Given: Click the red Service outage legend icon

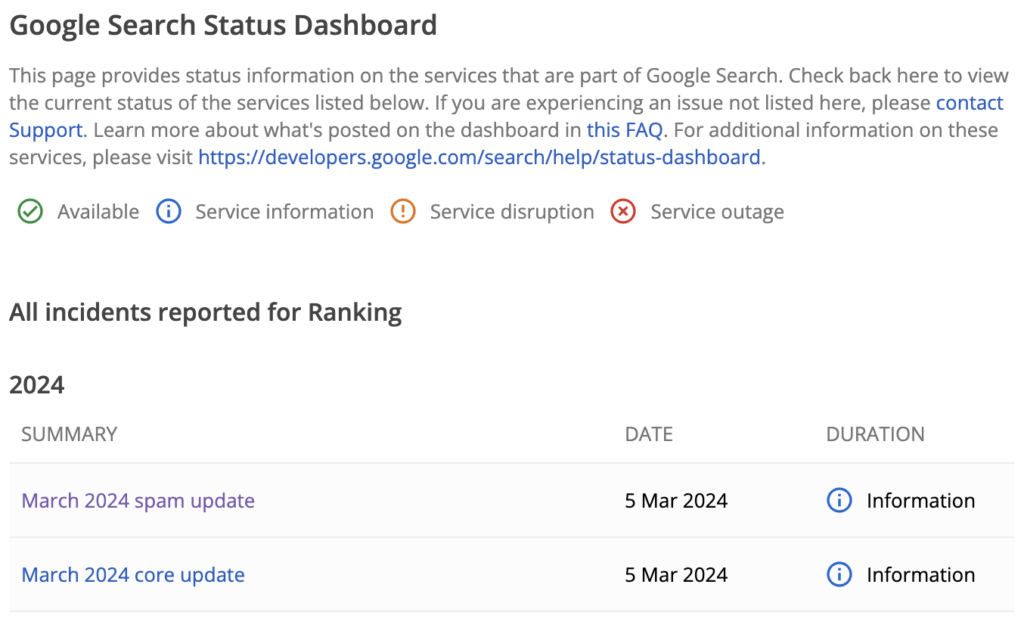Looking at the screenshot, I should [623, 212].
